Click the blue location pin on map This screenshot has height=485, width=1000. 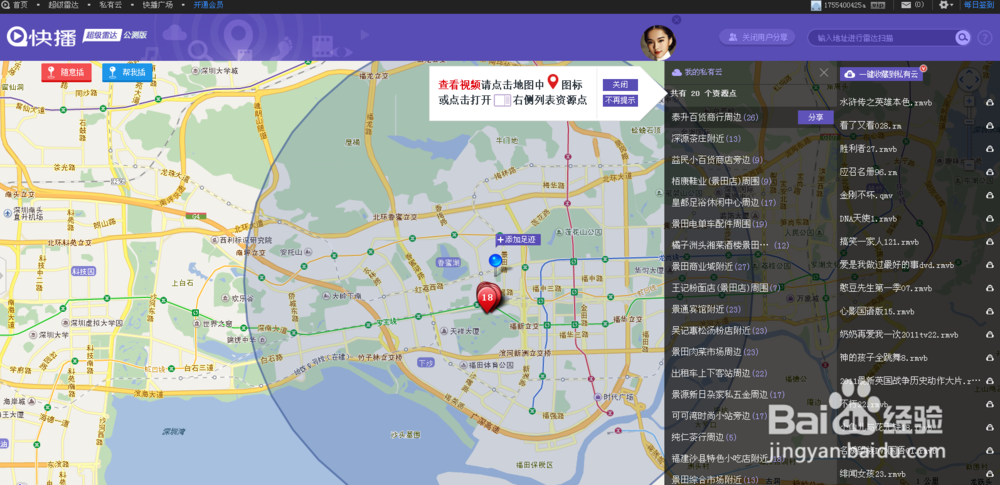tap(496, 263)
